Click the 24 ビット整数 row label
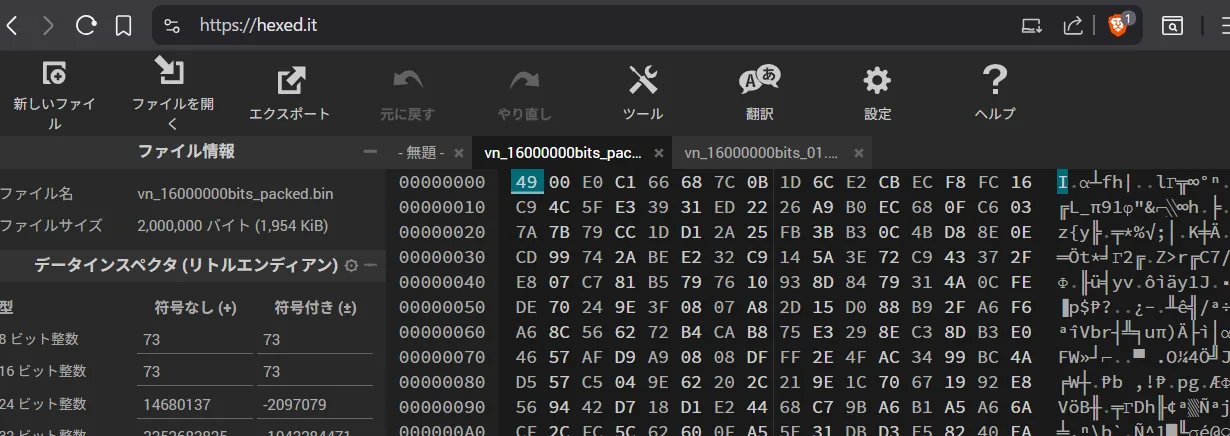 click(x=43, y=404)
